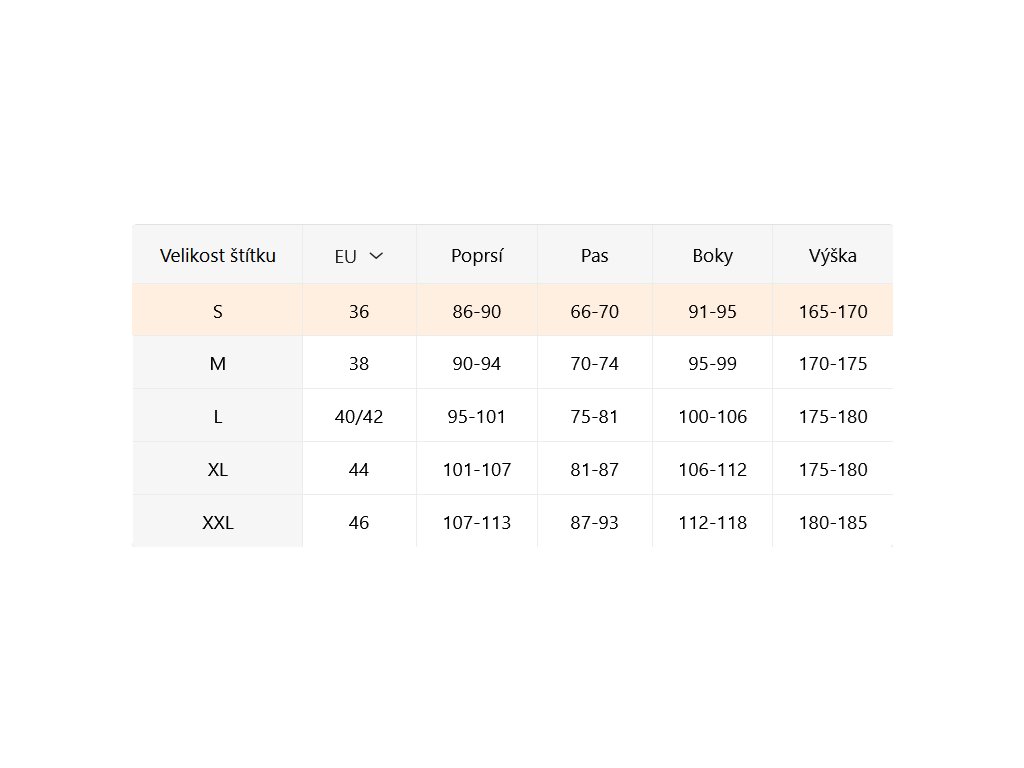The width and height of the screenshot is (1024, 768).
Task: Select the M size row label
Action: (217, 364)
